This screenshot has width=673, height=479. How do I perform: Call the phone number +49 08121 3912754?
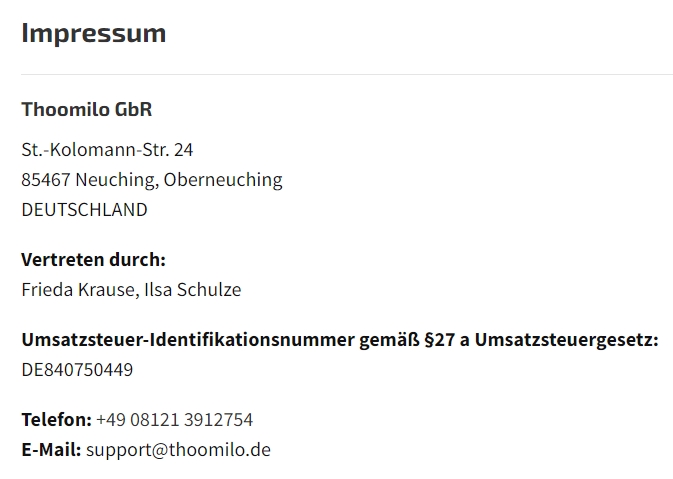174,420
